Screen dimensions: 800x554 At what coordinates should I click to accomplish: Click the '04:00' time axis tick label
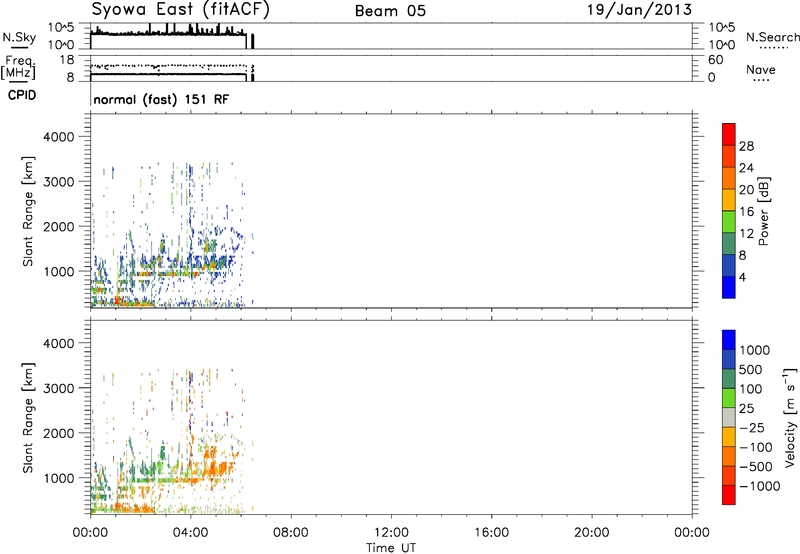pos(190,533)
